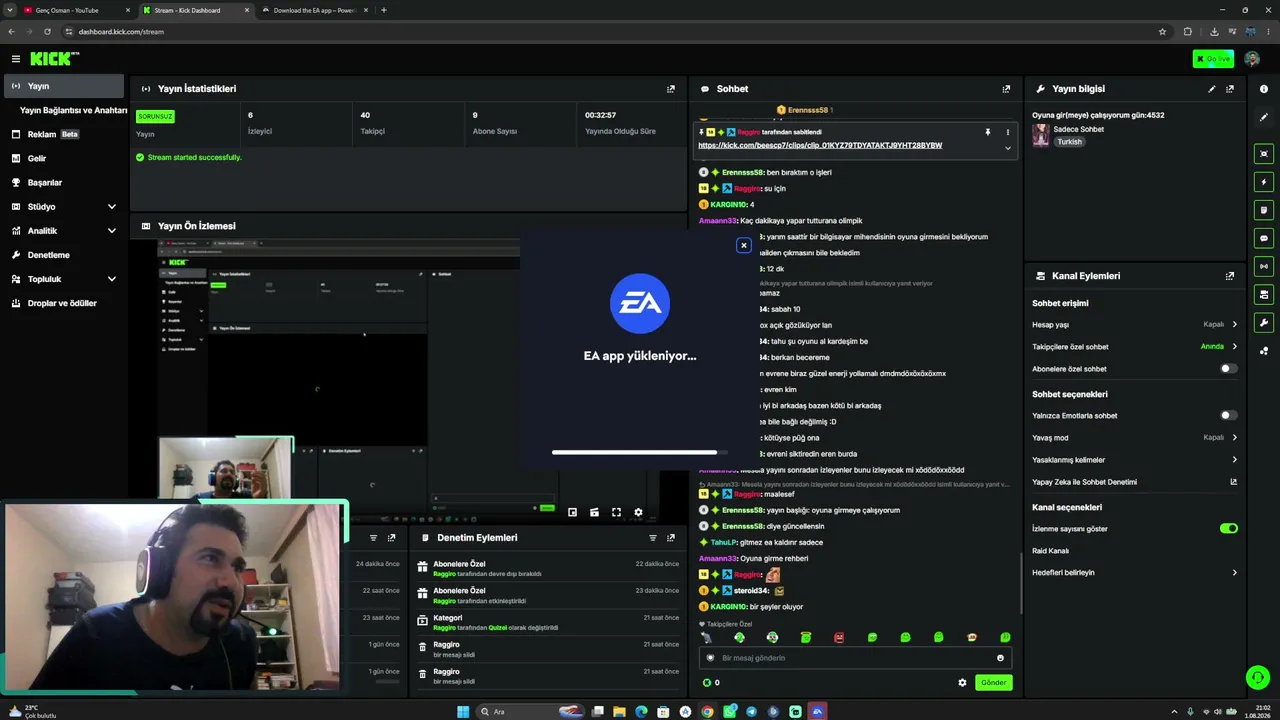This screenshot has height=720, width=1280.
Task: Open File Explorer from taskbar
Action: pos(620,712)
